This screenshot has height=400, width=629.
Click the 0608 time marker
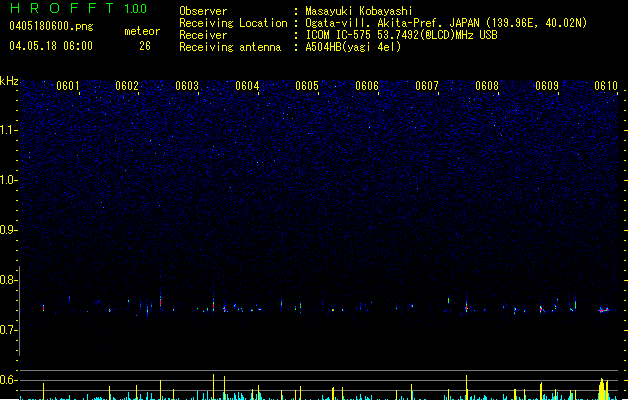[x=487, y=86]
